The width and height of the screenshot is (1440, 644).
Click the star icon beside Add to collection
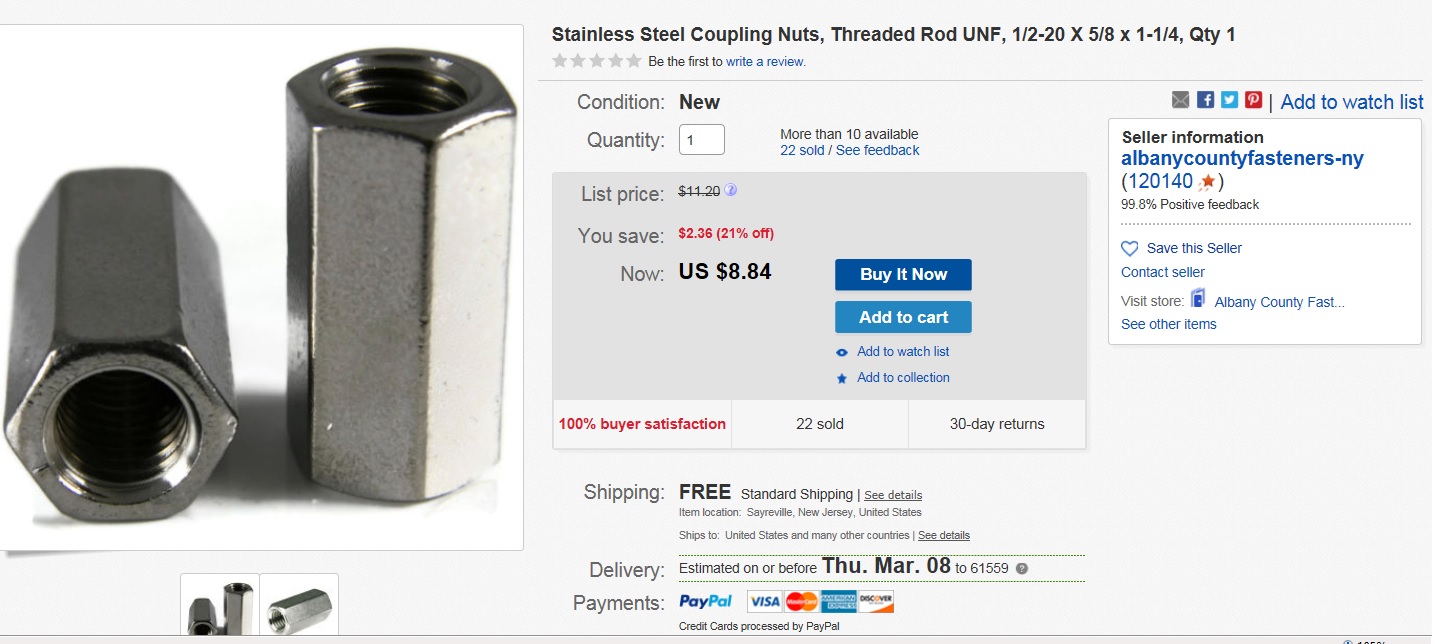pos(842,378)
